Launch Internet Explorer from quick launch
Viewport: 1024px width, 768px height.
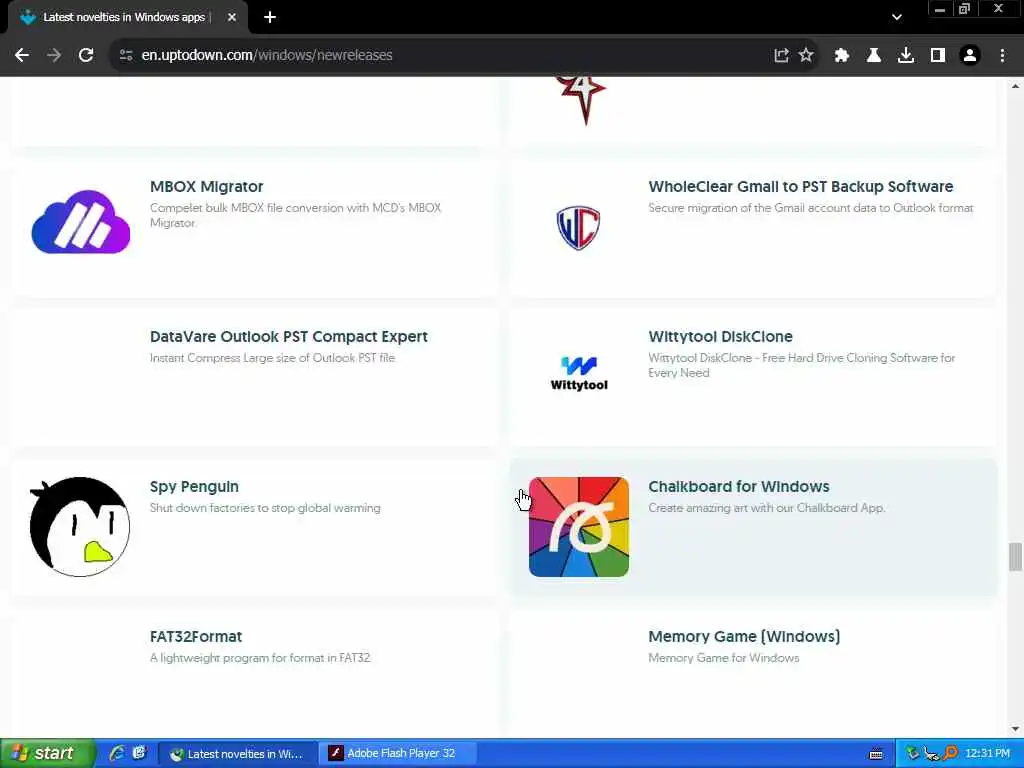[x=117, y=754]
